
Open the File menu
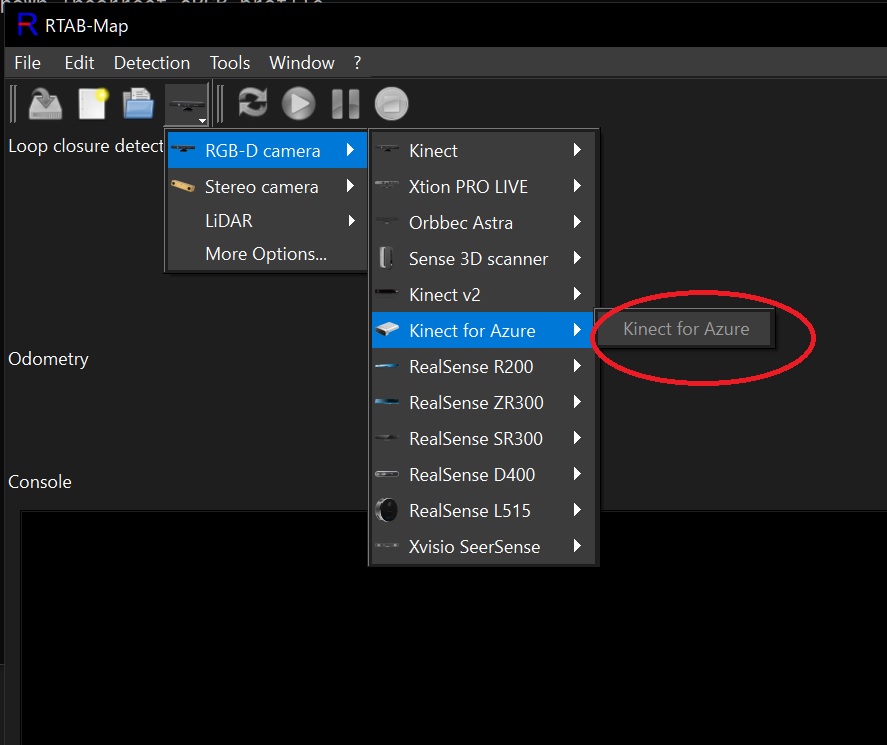click(27, 63)
